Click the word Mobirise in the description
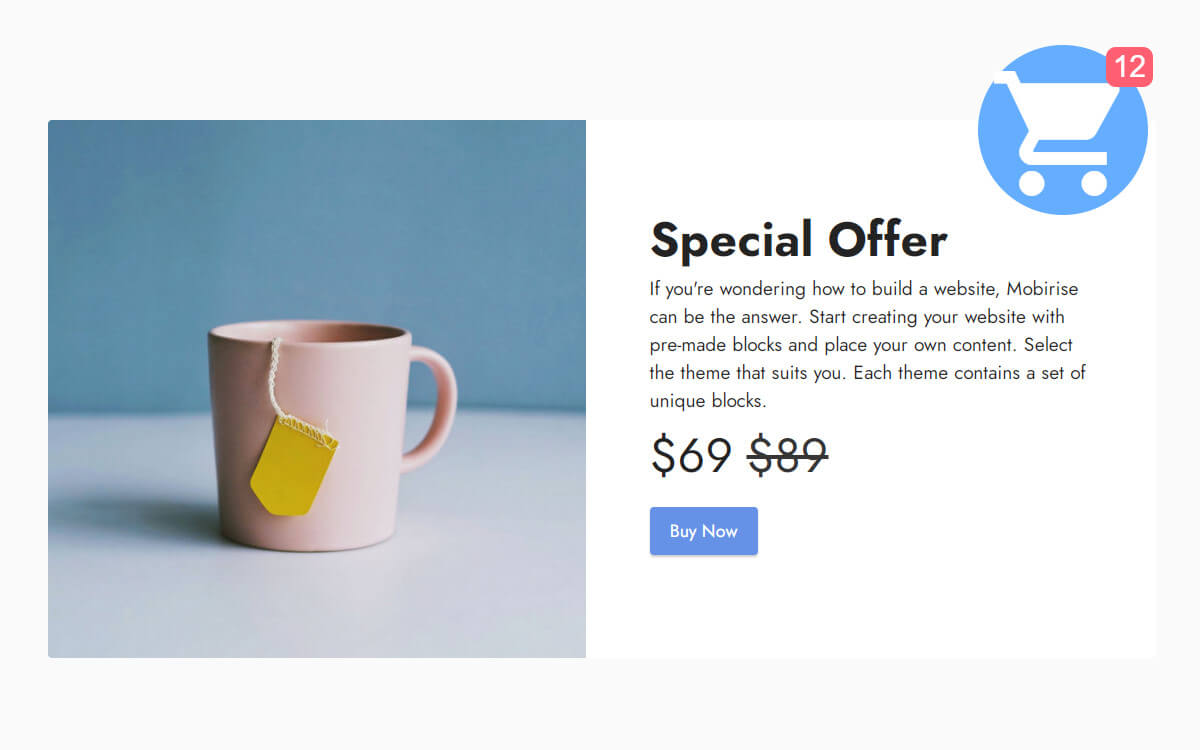 click(x=1042, y=289)
